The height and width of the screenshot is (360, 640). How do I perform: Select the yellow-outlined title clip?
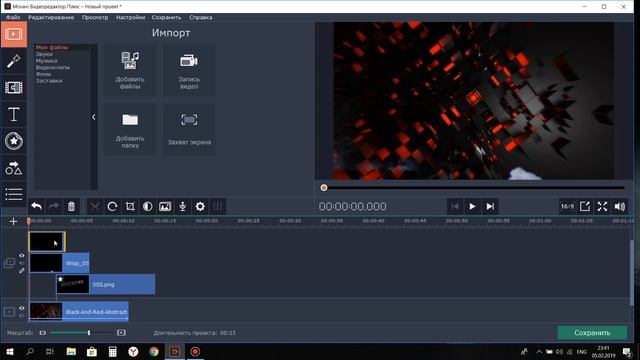[x=47, y=241]
